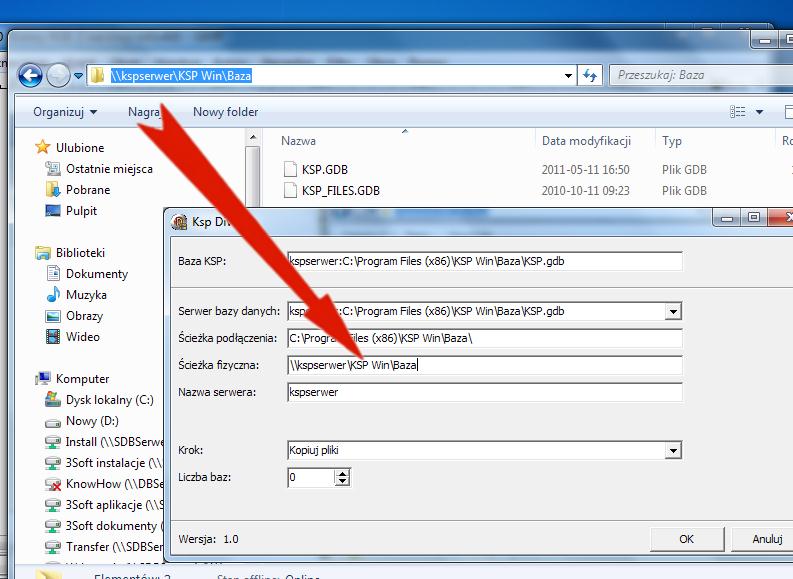
Task: Cancel the dialog with Anuluj
Action: pyautogui.click(x=764, y=539)
